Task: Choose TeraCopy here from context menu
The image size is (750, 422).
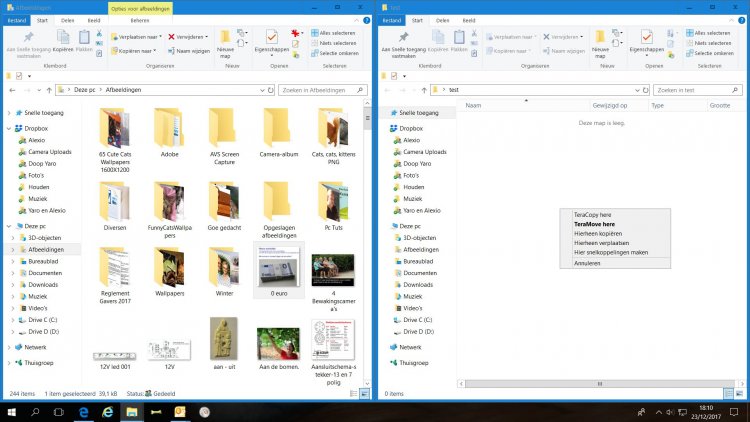Action: point(592,215)
